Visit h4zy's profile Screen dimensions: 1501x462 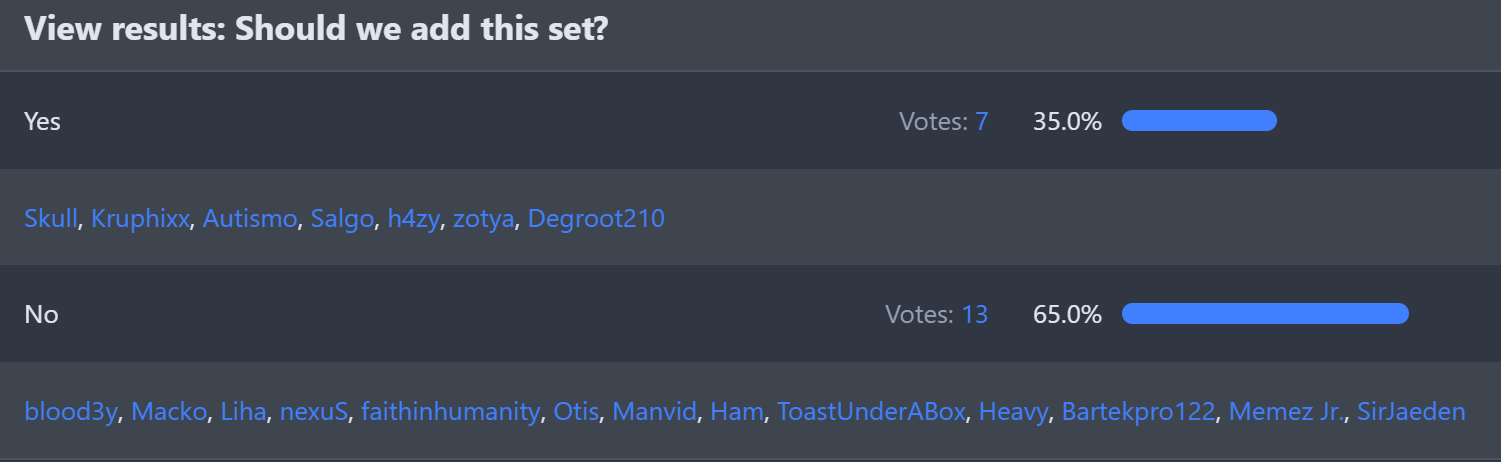tap(413, 218)
